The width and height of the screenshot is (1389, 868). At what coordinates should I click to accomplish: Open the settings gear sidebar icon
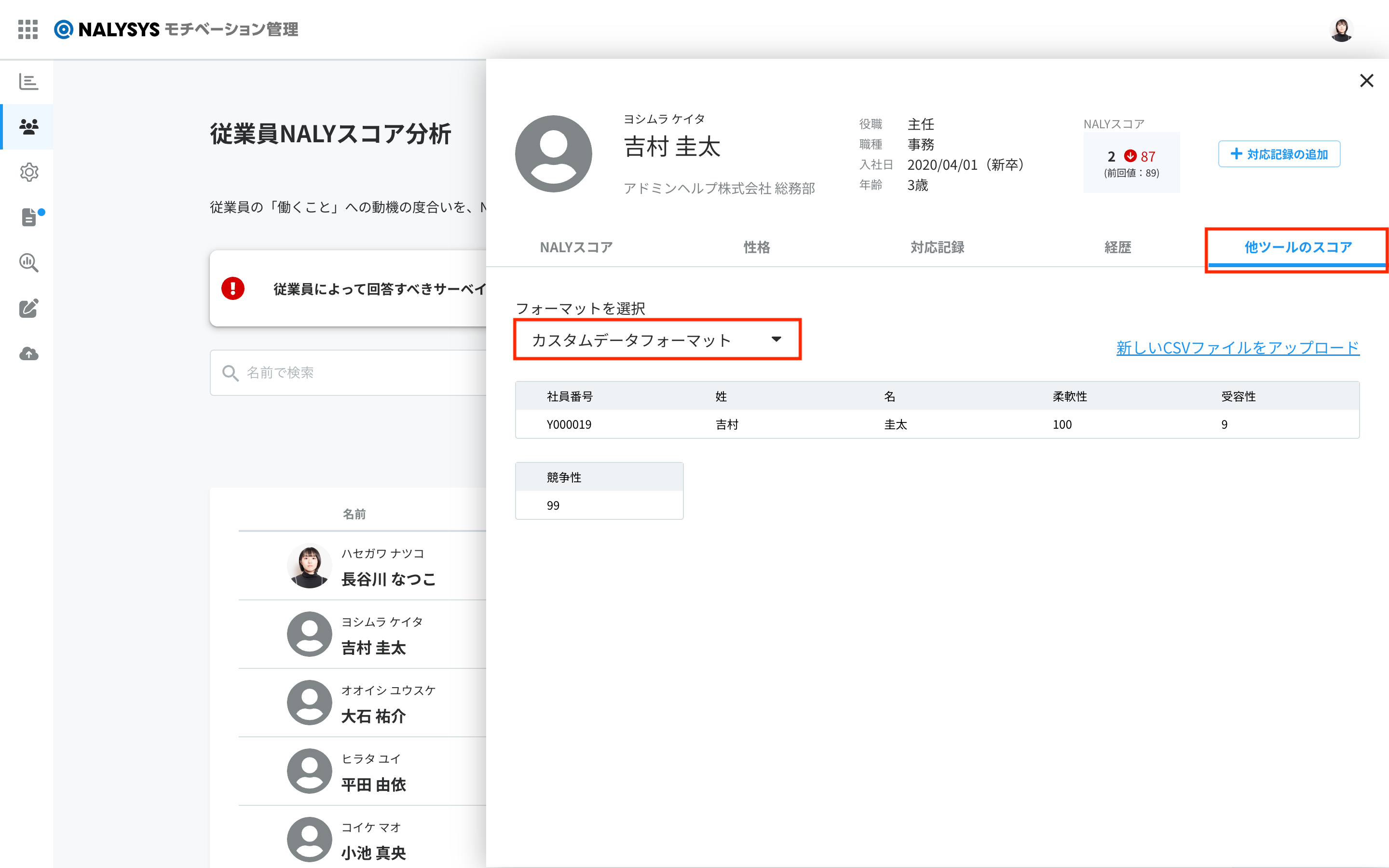coord(29,172)
